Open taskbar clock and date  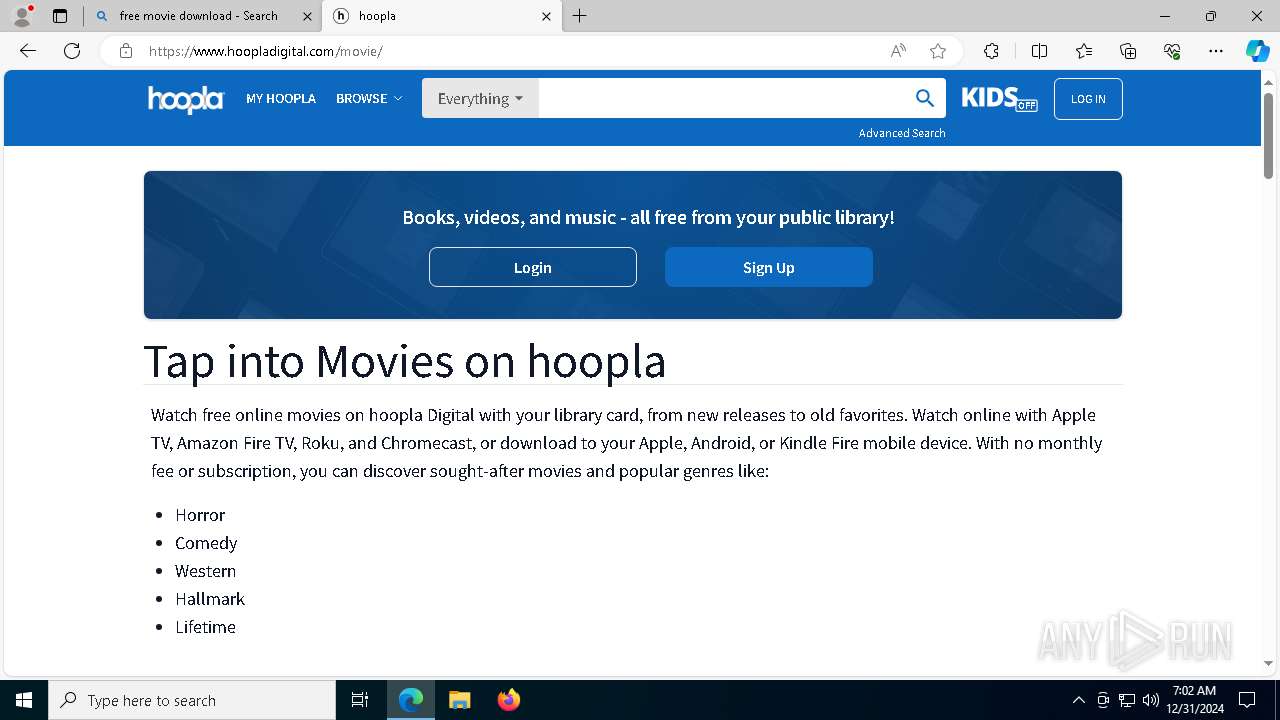coord(1196,700)
